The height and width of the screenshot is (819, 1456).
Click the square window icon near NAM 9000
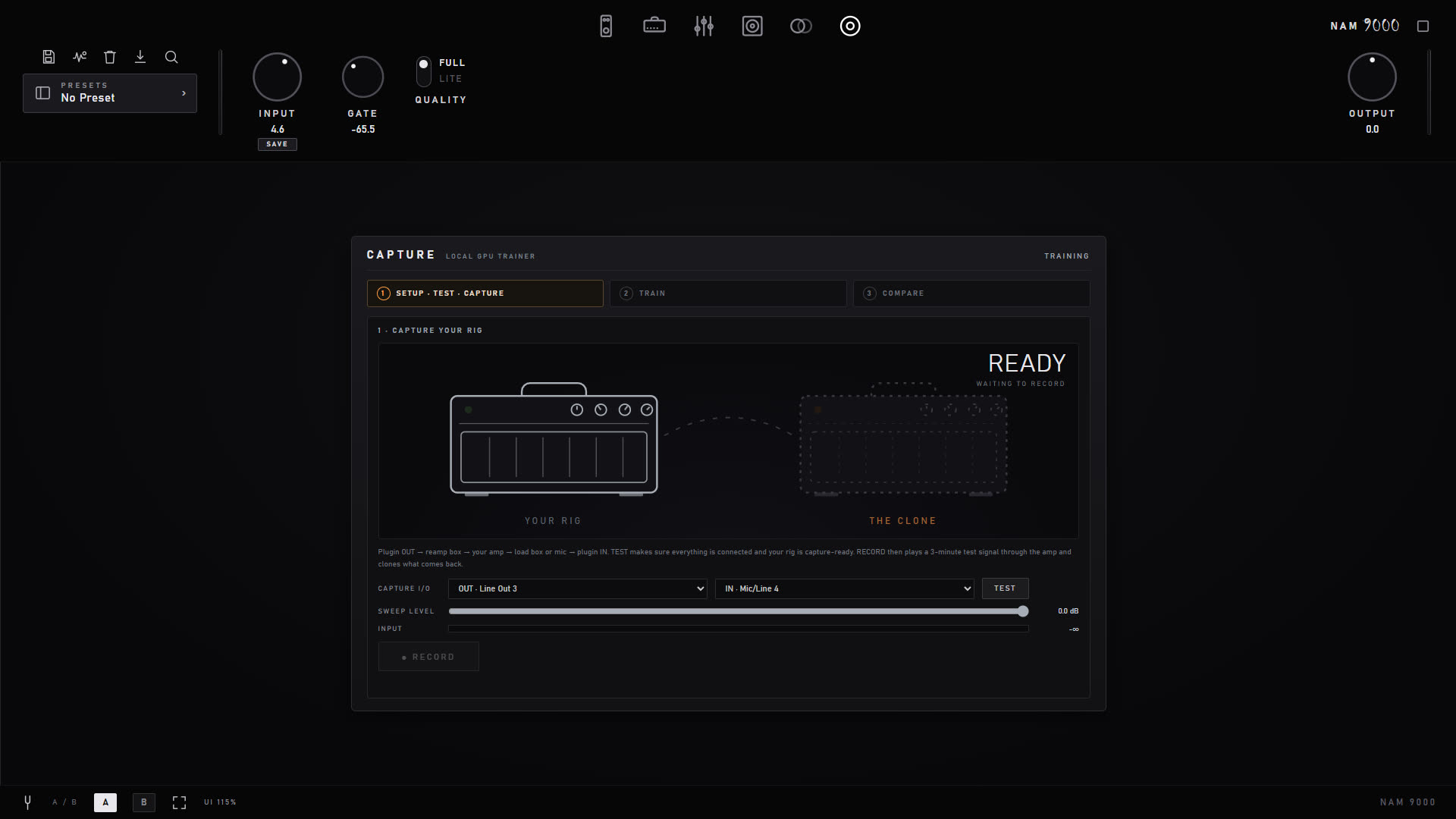click(1423, 26)
